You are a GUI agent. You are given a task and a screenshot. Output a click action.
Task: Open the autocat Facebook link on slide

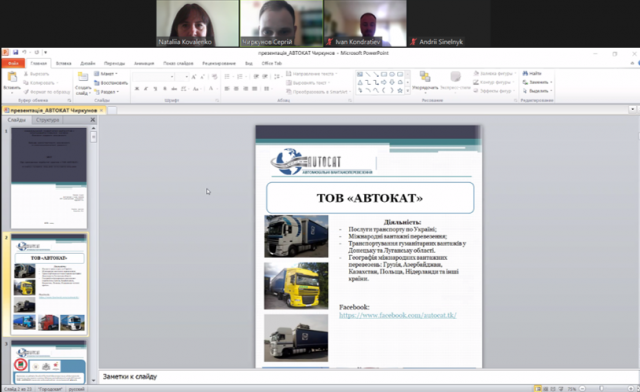pos(398,315)
